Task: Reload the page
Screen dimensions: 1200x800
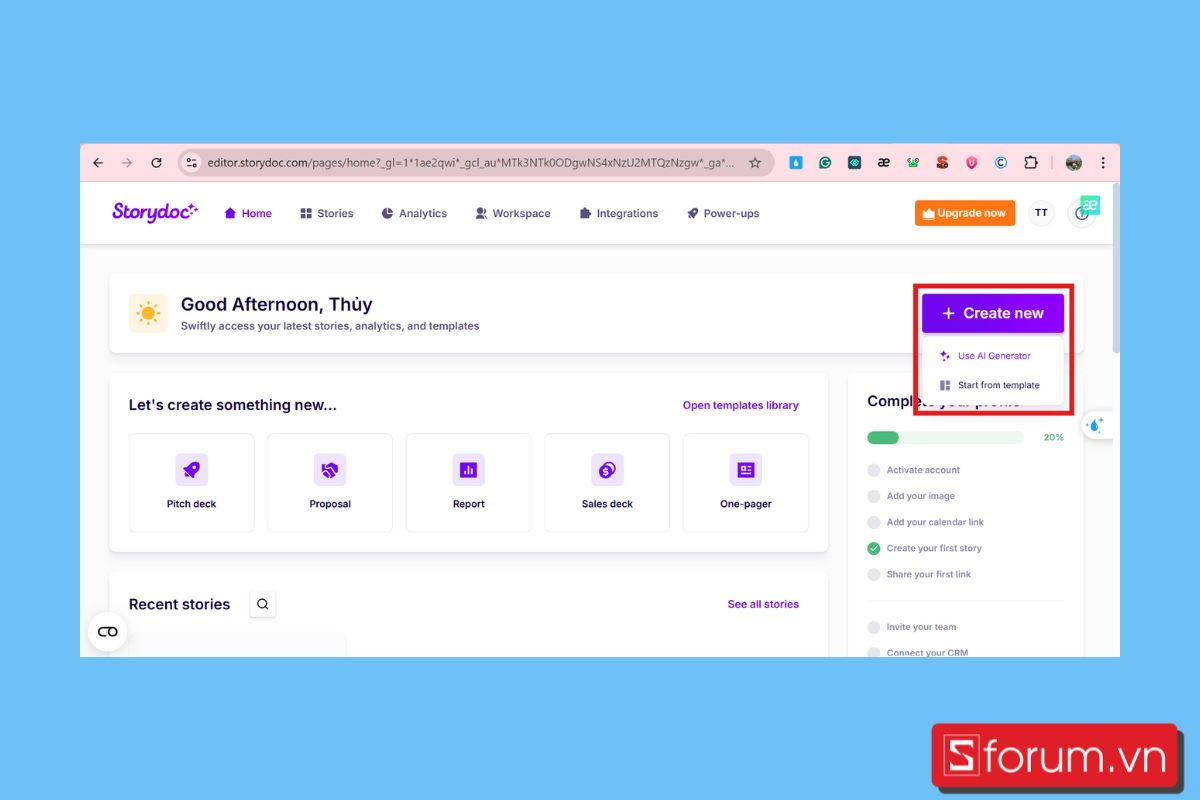Action: [156, 163]
